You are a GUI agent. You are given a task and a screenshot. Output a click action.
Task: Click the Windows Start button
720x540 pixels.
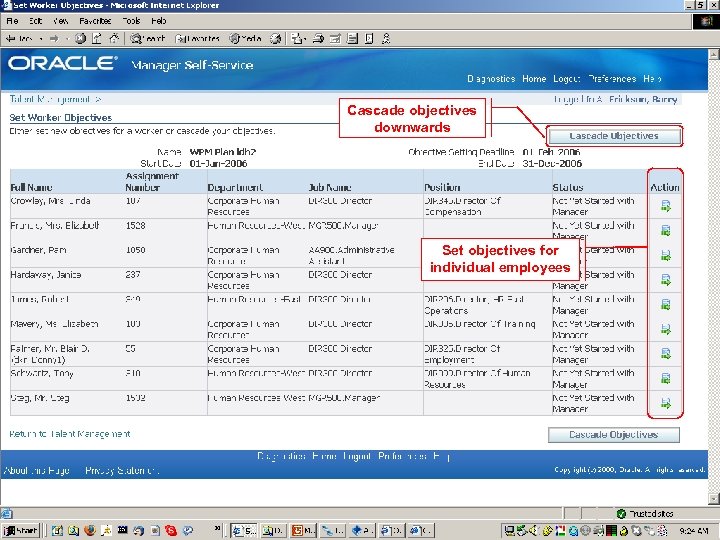(20, 531)
